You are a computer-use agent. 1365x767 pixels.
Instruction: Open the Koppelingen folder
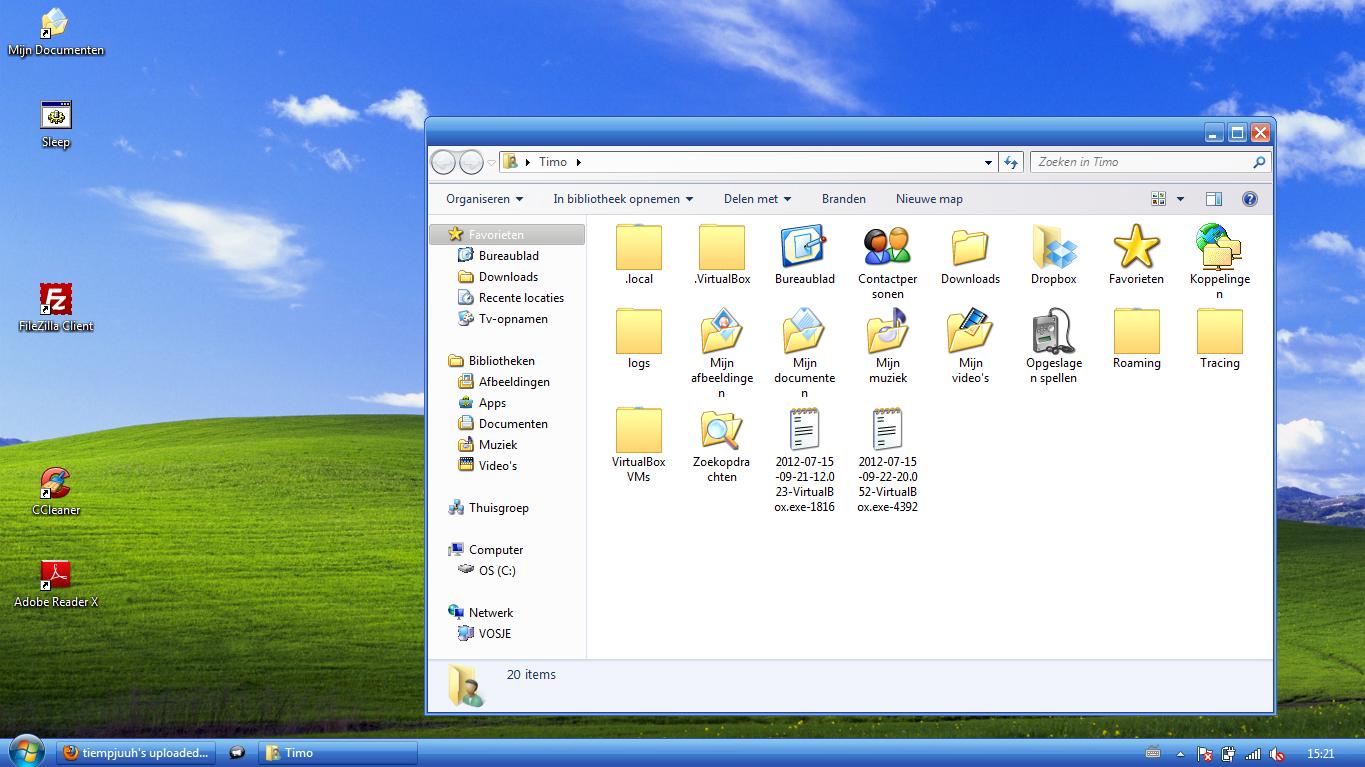click(x=1219, y=262)
